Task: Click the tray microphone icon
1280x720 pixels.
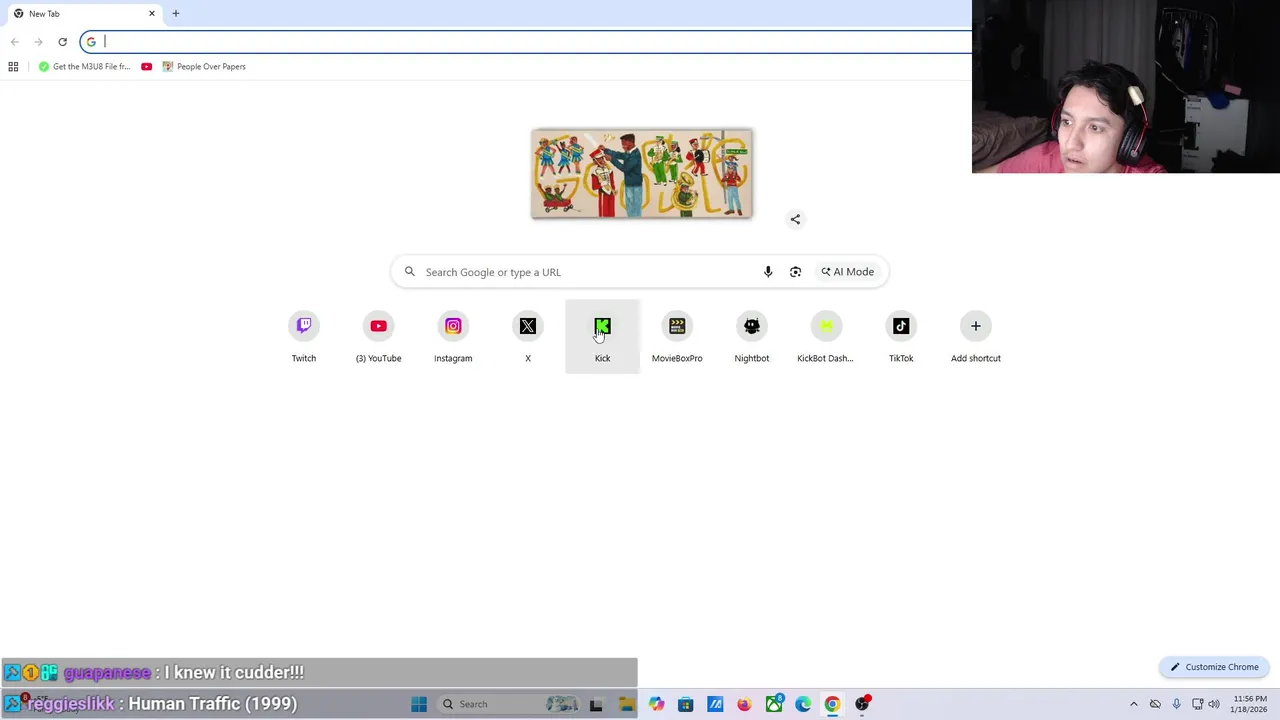Action: tap(1176, 704)
